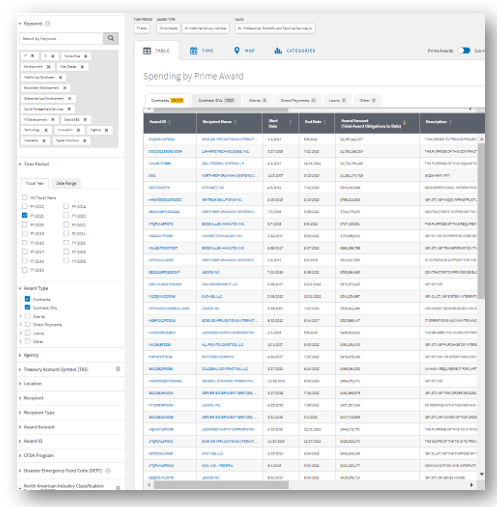The height and width of the screenshot is (507, 498).
Task: Switch to the Categories view tab
Action: coord(295,51)
